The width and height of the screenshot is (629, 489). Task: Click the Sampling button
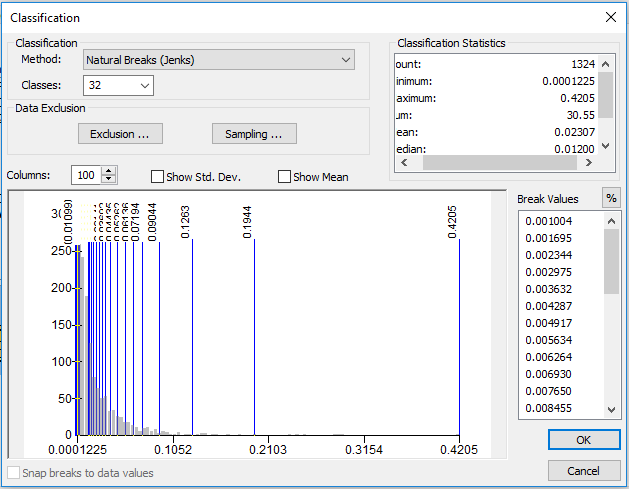click(x=254, y=134)
